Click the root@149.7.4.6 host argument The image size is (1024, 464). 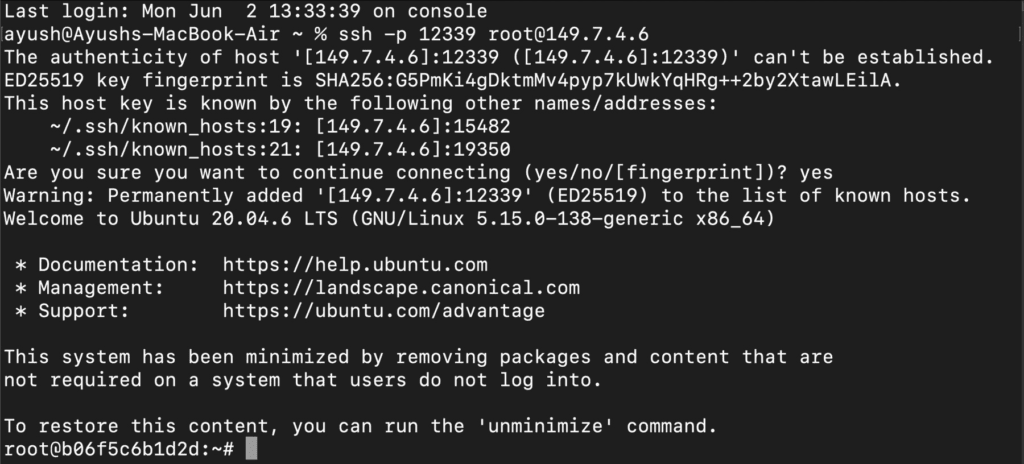[569, 34]
